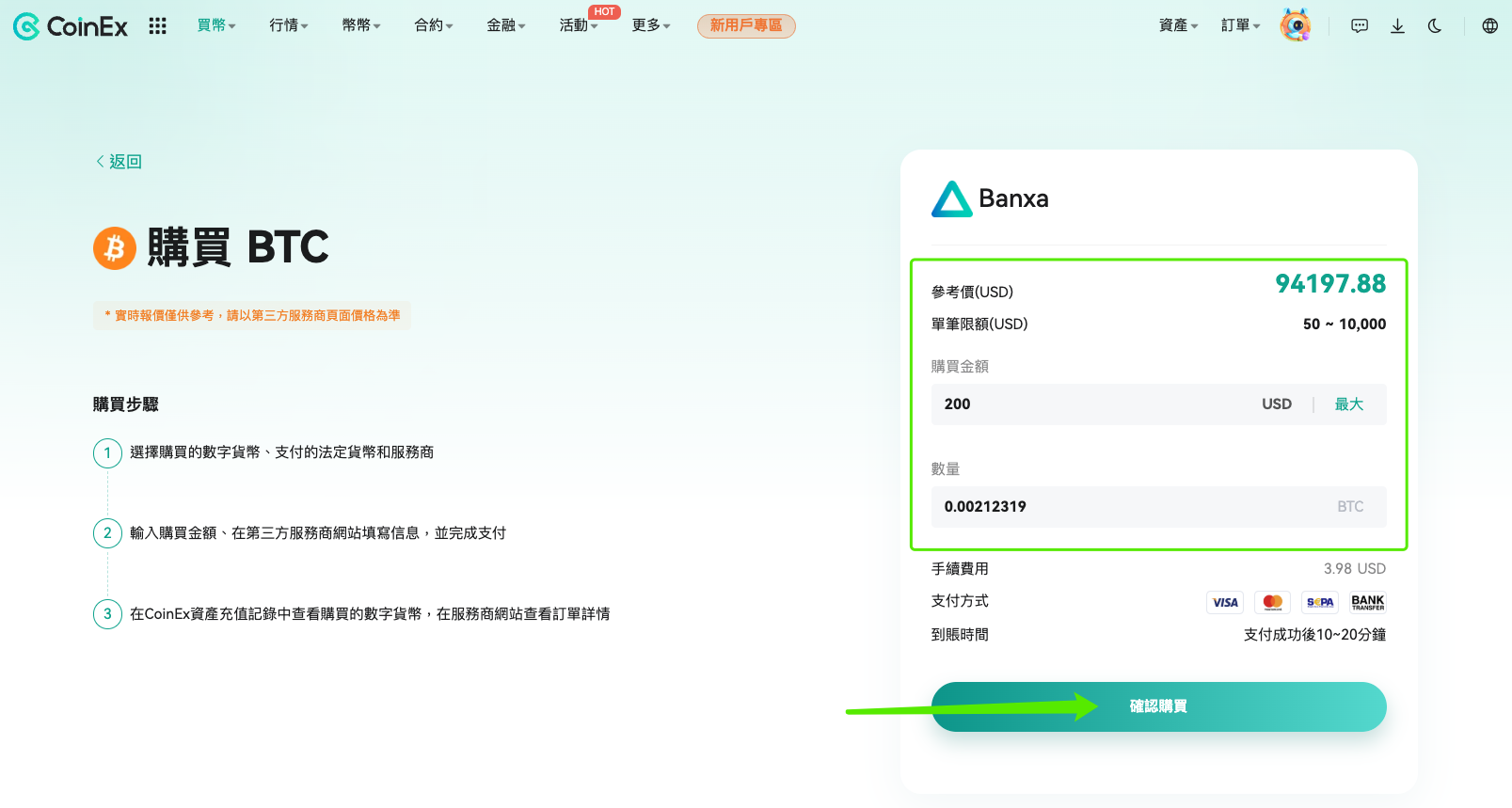Expand the 買幣 dropdown menu
The height and width of the screenshot is (808, 1512).
coord(216,25)
